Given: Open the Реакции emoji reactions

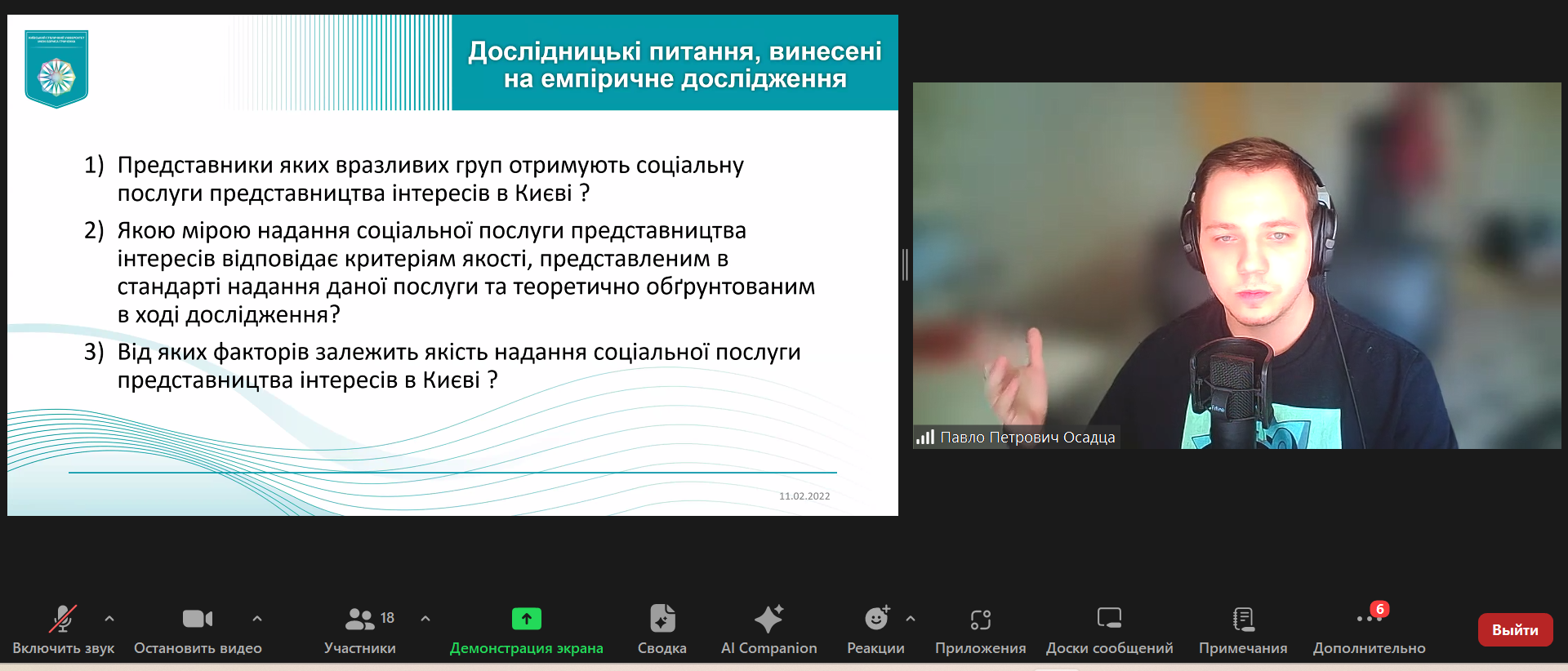Looking at the screenshot, I should 875,620.
